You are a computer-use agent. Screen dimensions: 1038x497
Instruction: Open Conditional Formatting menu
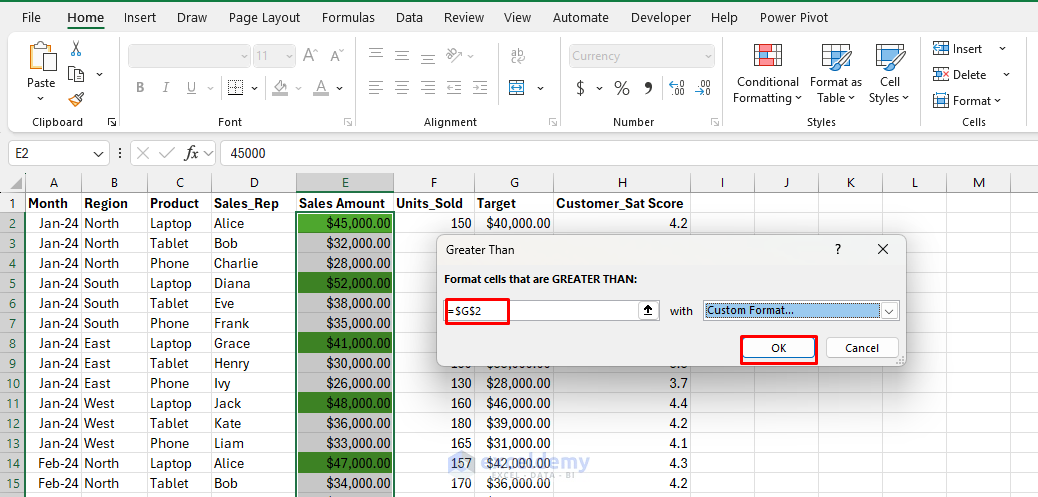tap(768, 74)
